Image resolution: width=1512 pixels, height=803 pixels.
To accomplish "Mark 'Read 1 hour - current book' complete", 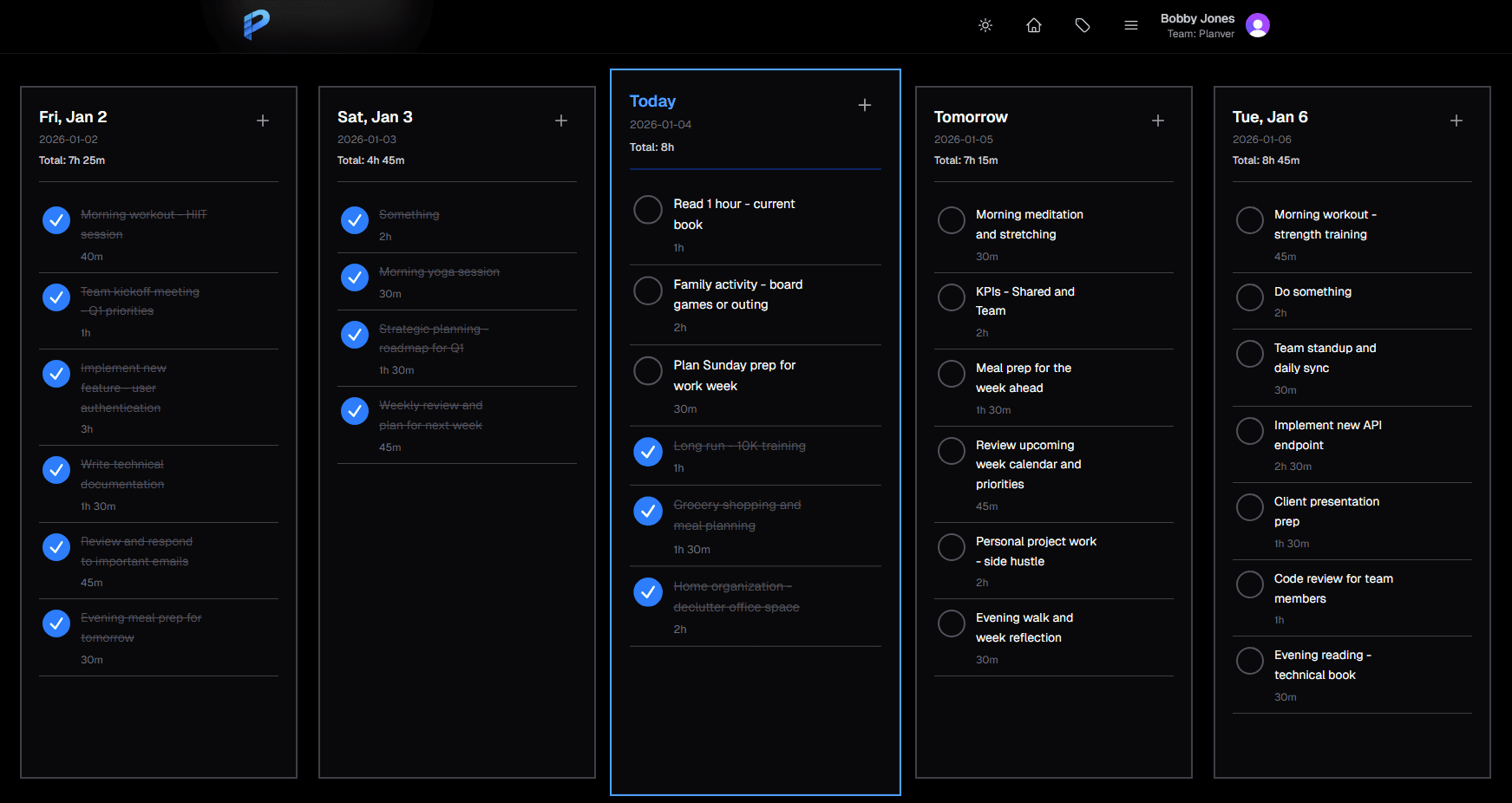I will pos(648,210).
